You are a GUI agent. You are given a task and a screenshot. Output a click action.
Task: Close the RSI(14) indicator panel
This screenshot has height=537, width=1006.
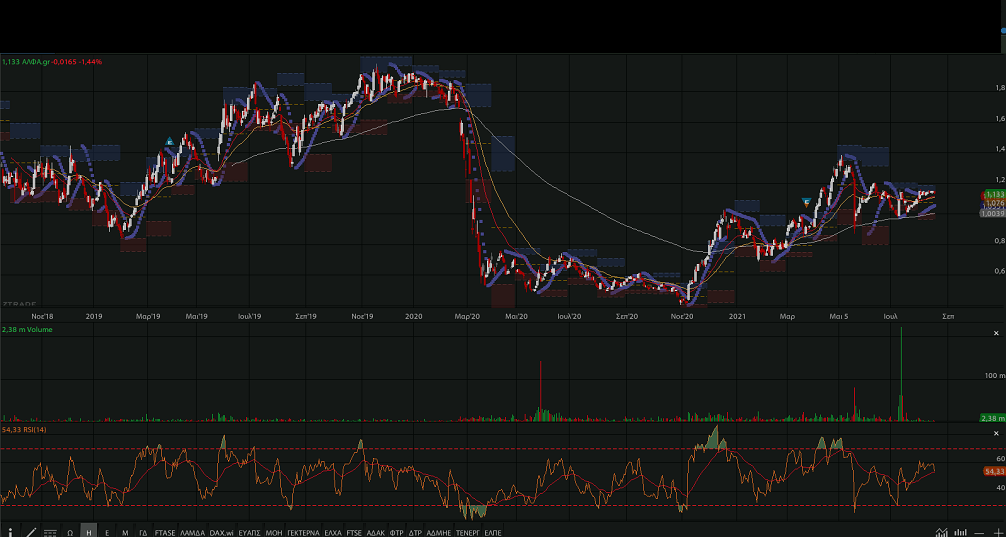[x=996, y=432]
